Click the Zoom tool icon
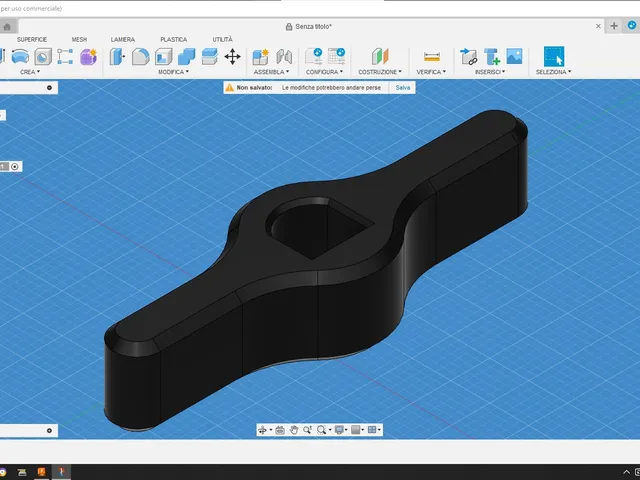Screen dimensions: 640x480 click(x=307, y=430)
